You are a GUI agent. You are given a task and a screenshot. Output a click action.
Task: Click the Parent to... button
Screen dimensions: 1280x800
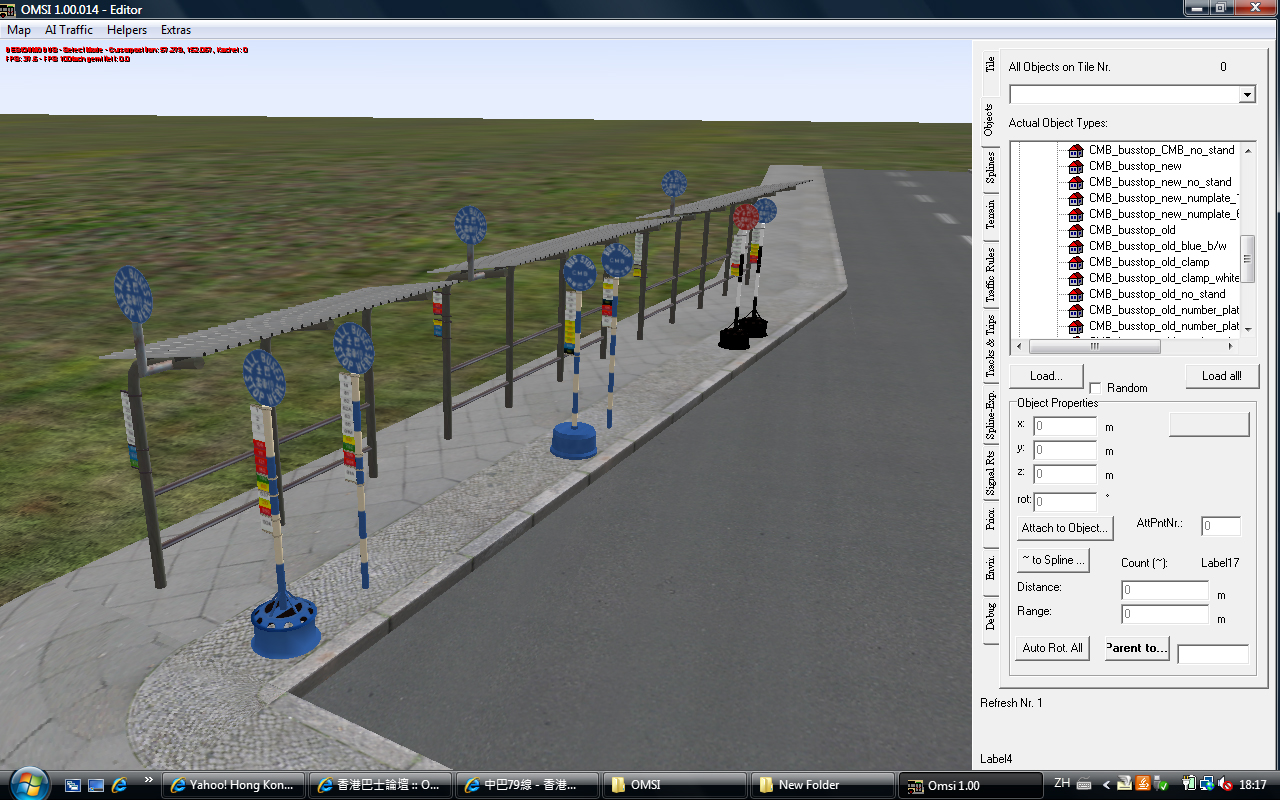[x=1137, y=648]
